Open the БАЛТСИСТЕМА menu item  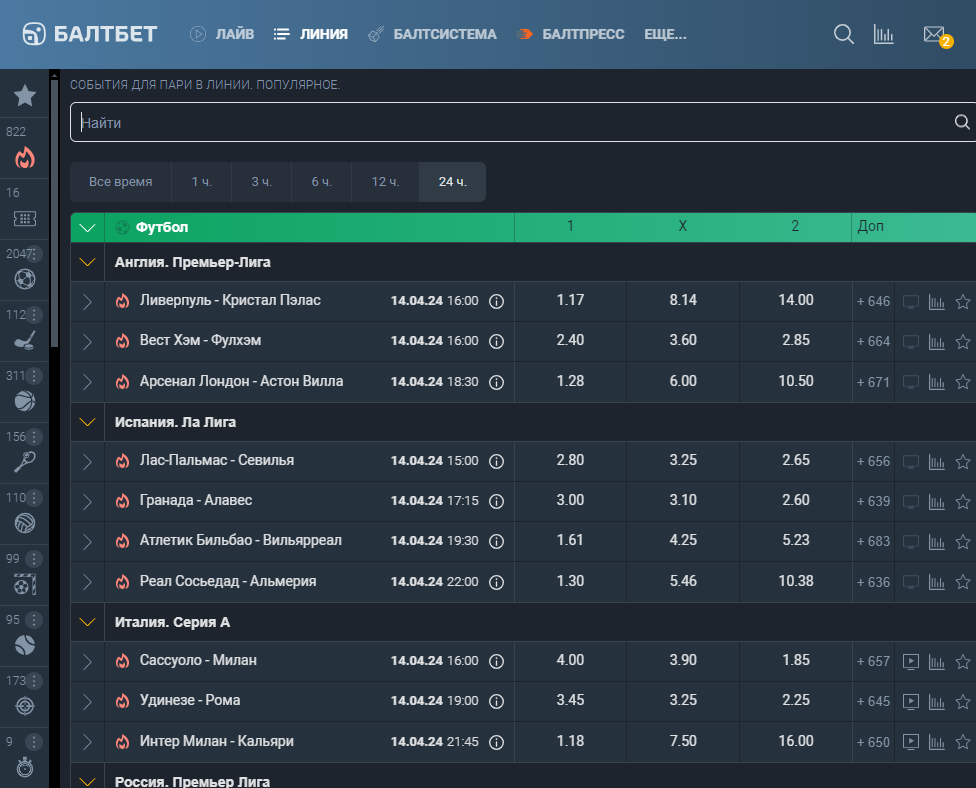click(433, 34)
